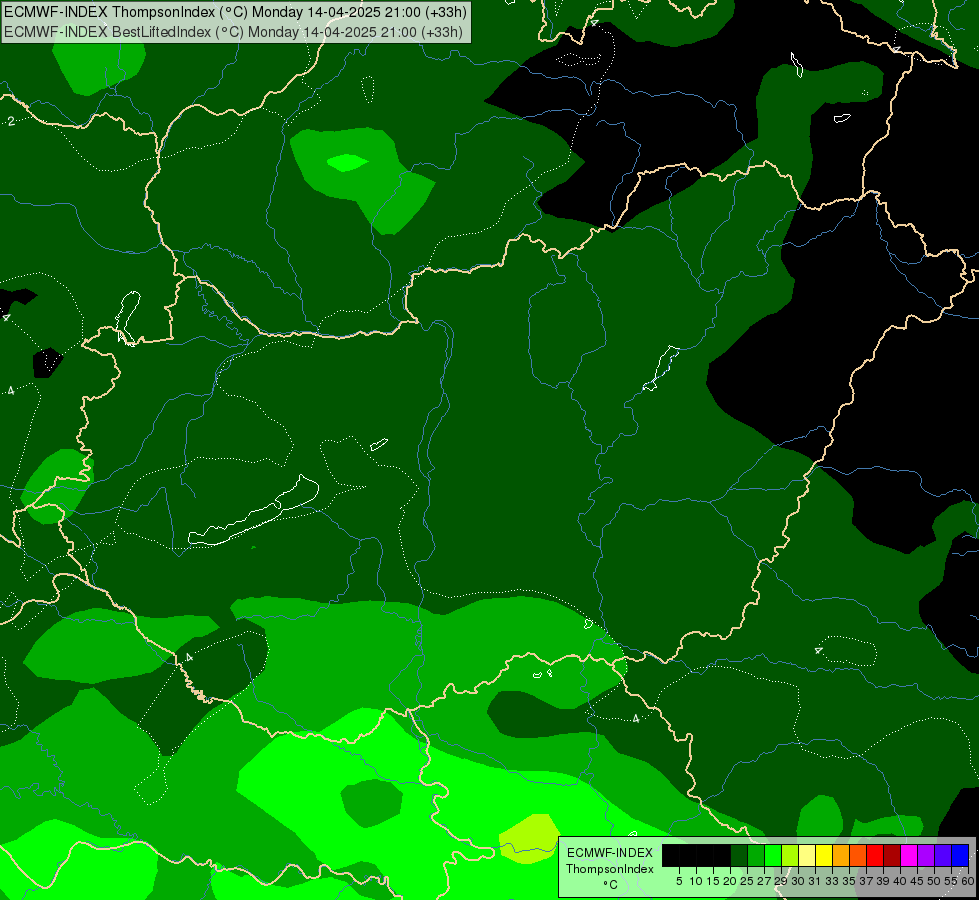Click the magenta 40–45 legend swatch
This screenshot has height=900, width=979.
click(x=909, y=855)
